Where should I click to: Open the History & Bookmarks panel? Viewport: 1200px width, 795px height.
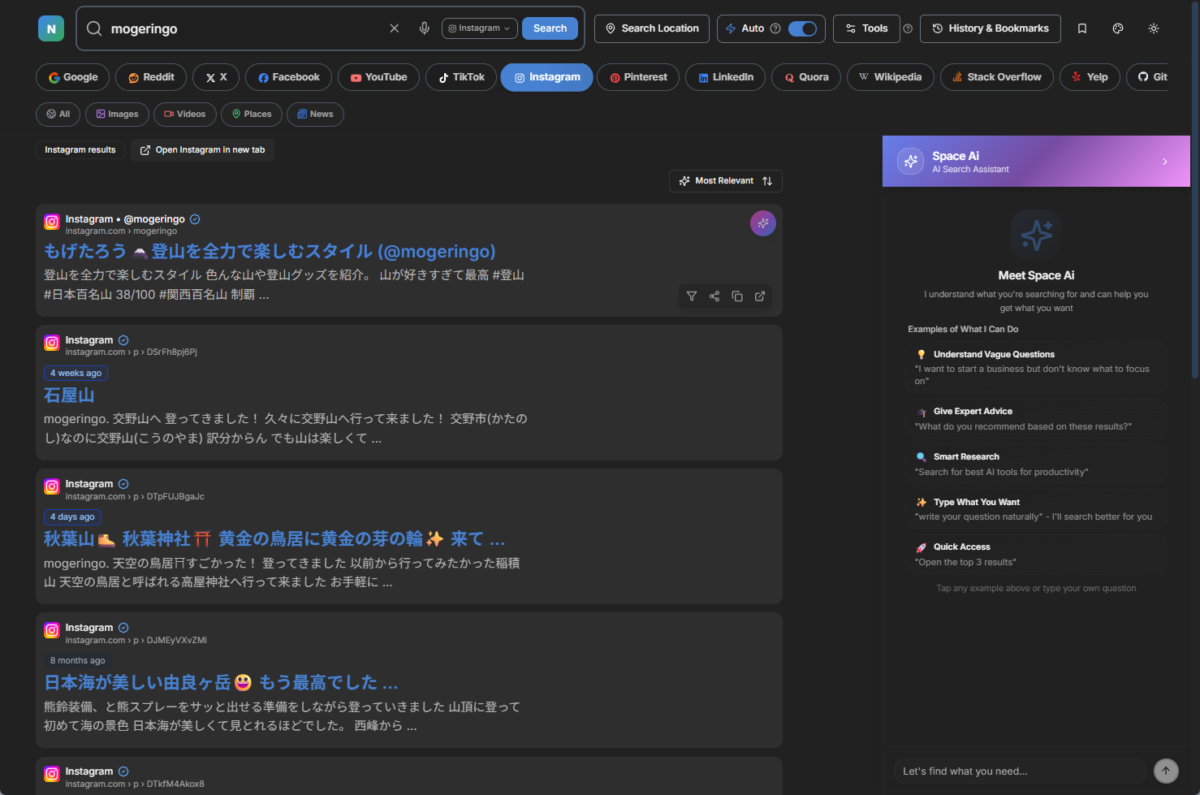click(x=990, y=28)
